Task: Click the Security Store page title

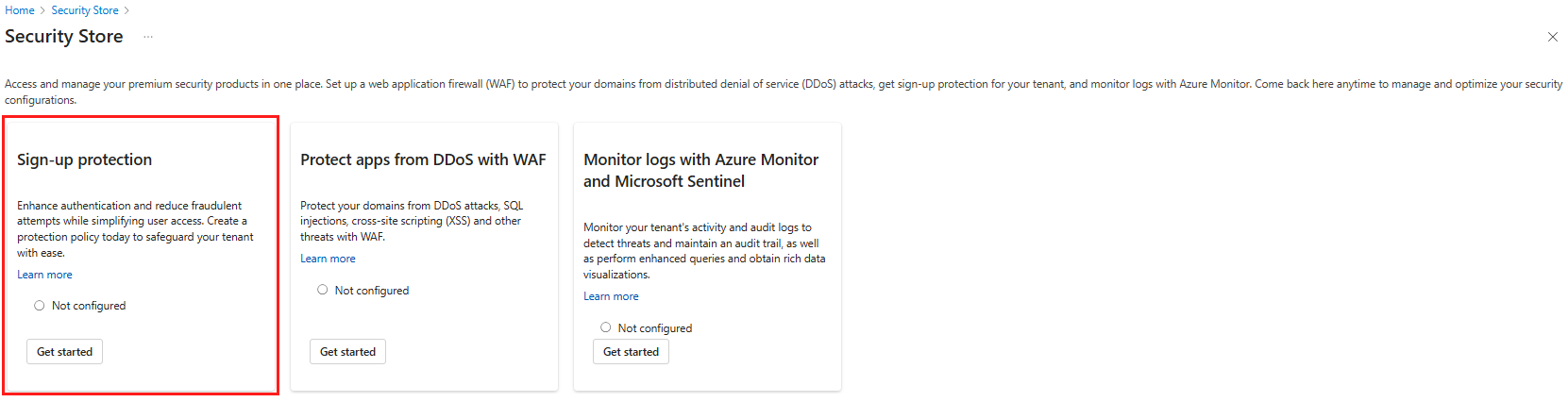Action: tap(64, 37)
